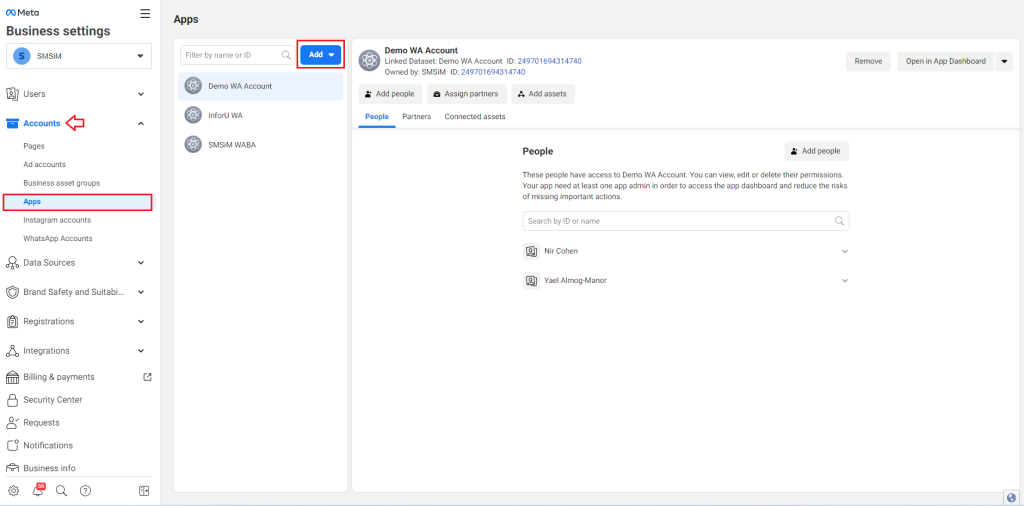Click Open in App Dashboard

(x=946, y=61)
